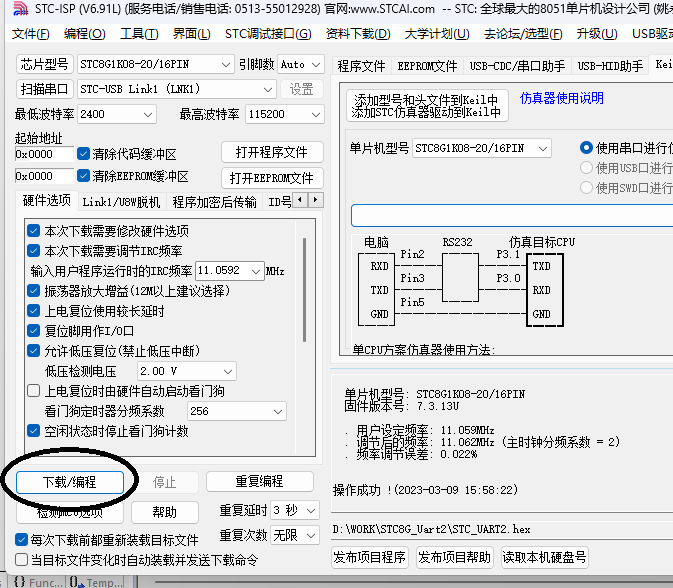
Task: Click the STC-ISP app icon in title bar
Action: coord(20,8)
